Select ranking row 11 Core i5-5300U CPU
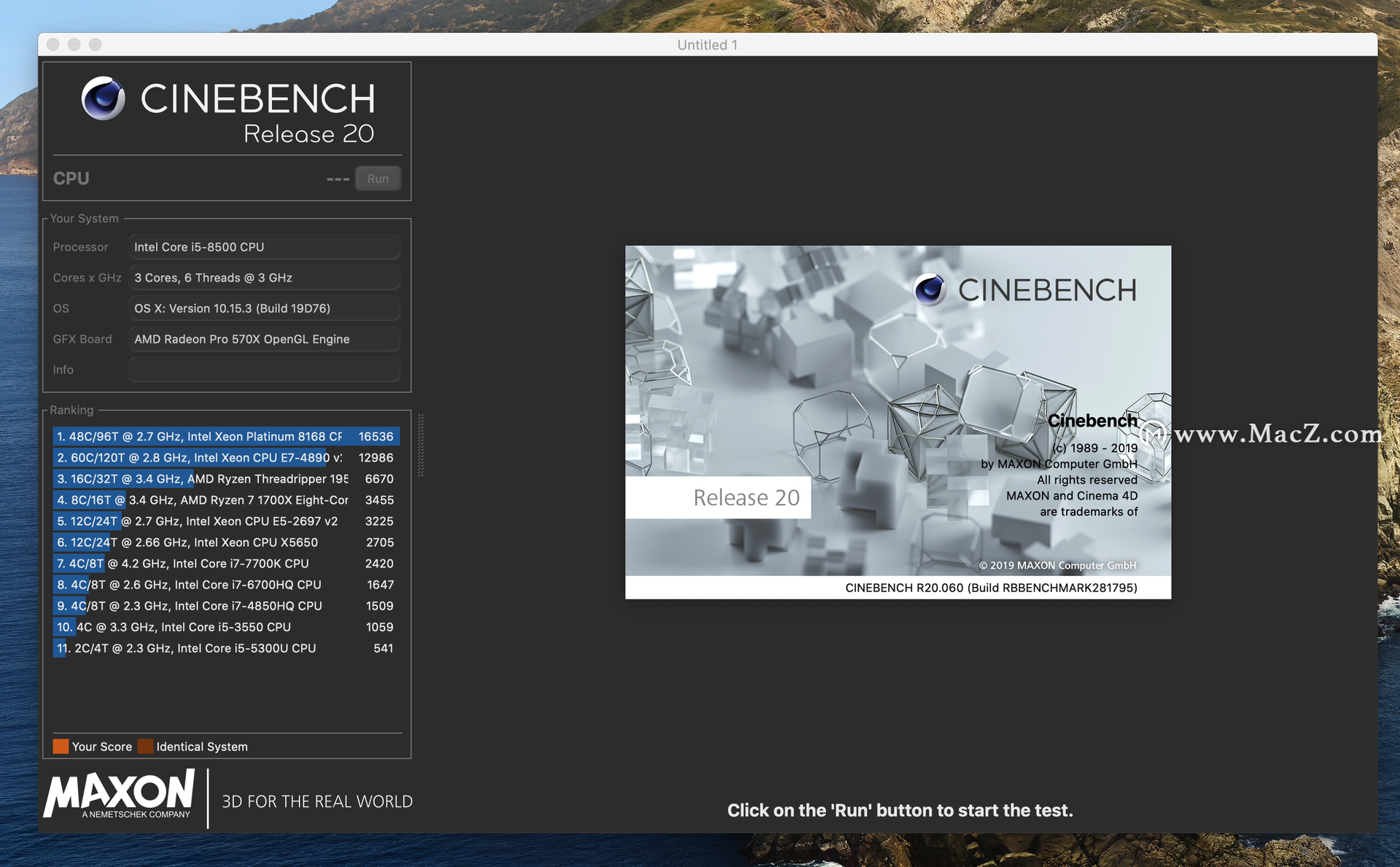 click(226, 648)
